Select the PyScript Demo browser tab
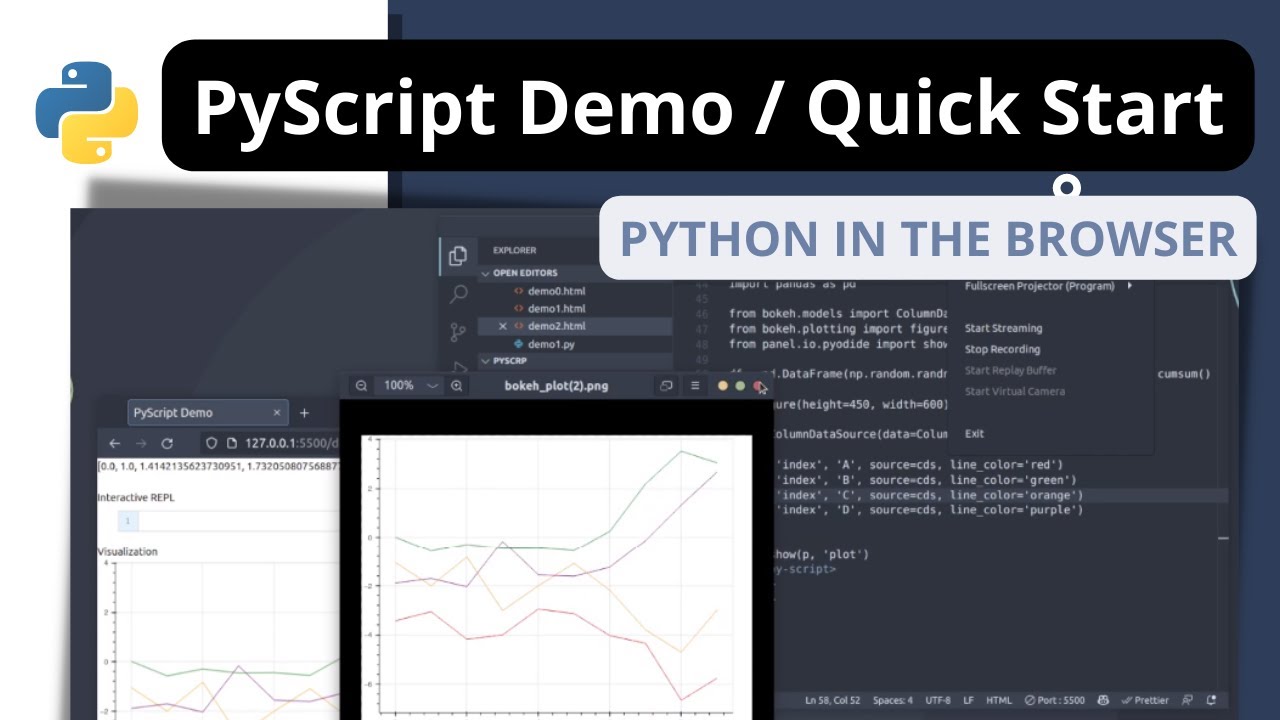Image resolution: width=1280 pixels, height=720 pixels. tap(207, 412)
